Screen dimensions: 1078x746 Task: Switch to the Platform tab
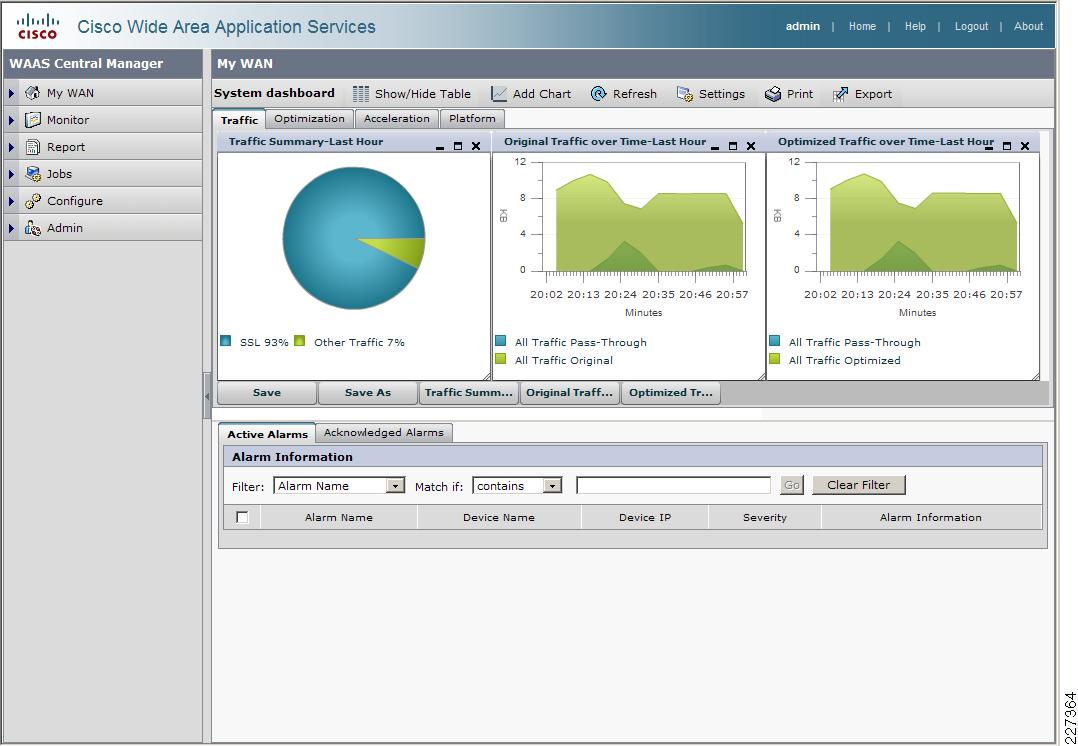point(472,118)
